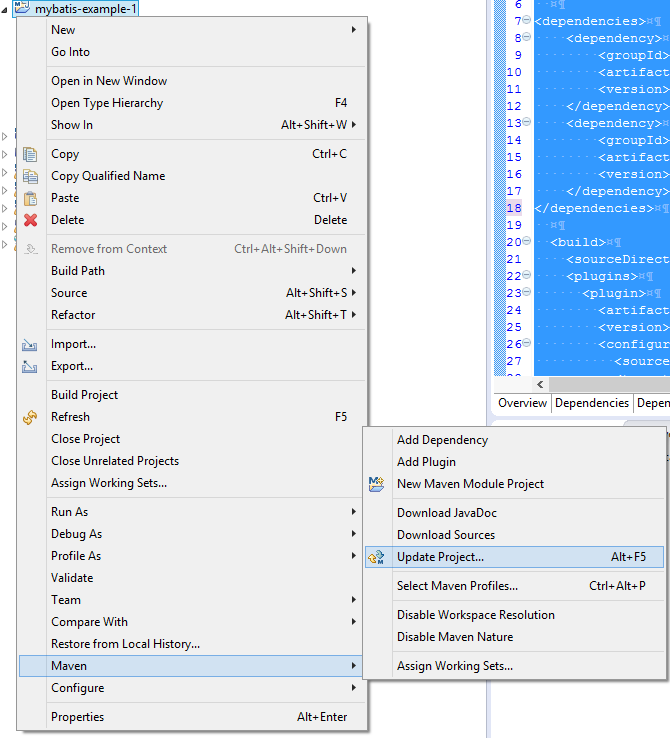Screen dimensions: 670x738
Task: Collapse the mybatis-example-1 project tree
Action: point(4,9)
